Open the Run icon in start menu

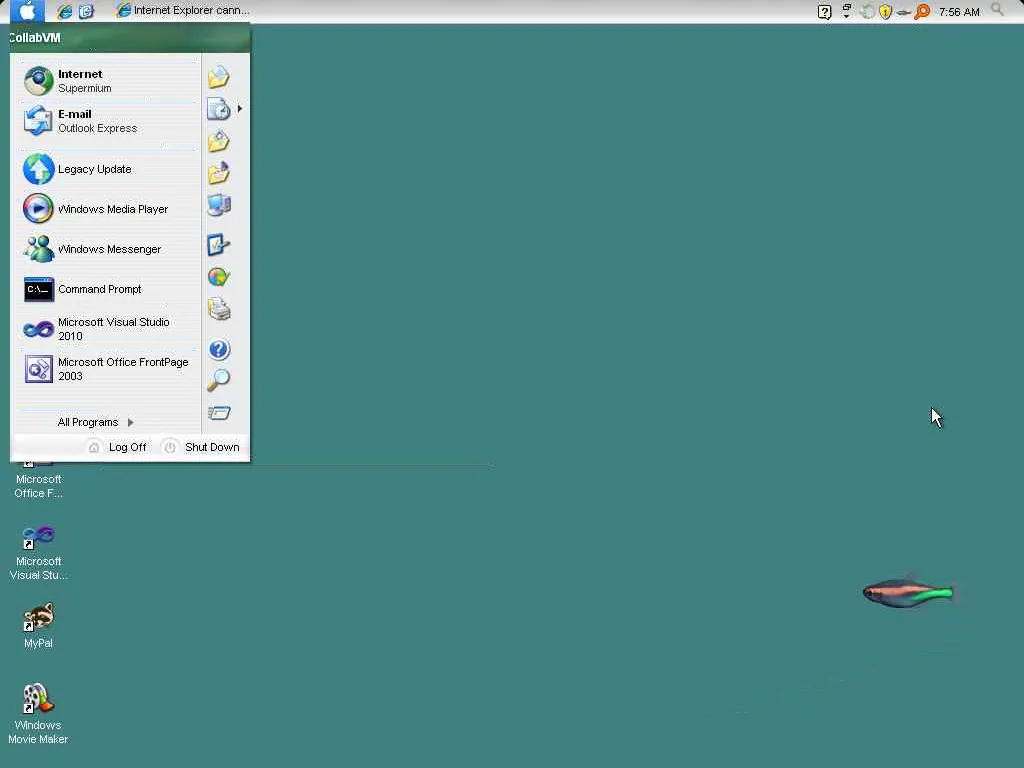click(x=219, y=413)
